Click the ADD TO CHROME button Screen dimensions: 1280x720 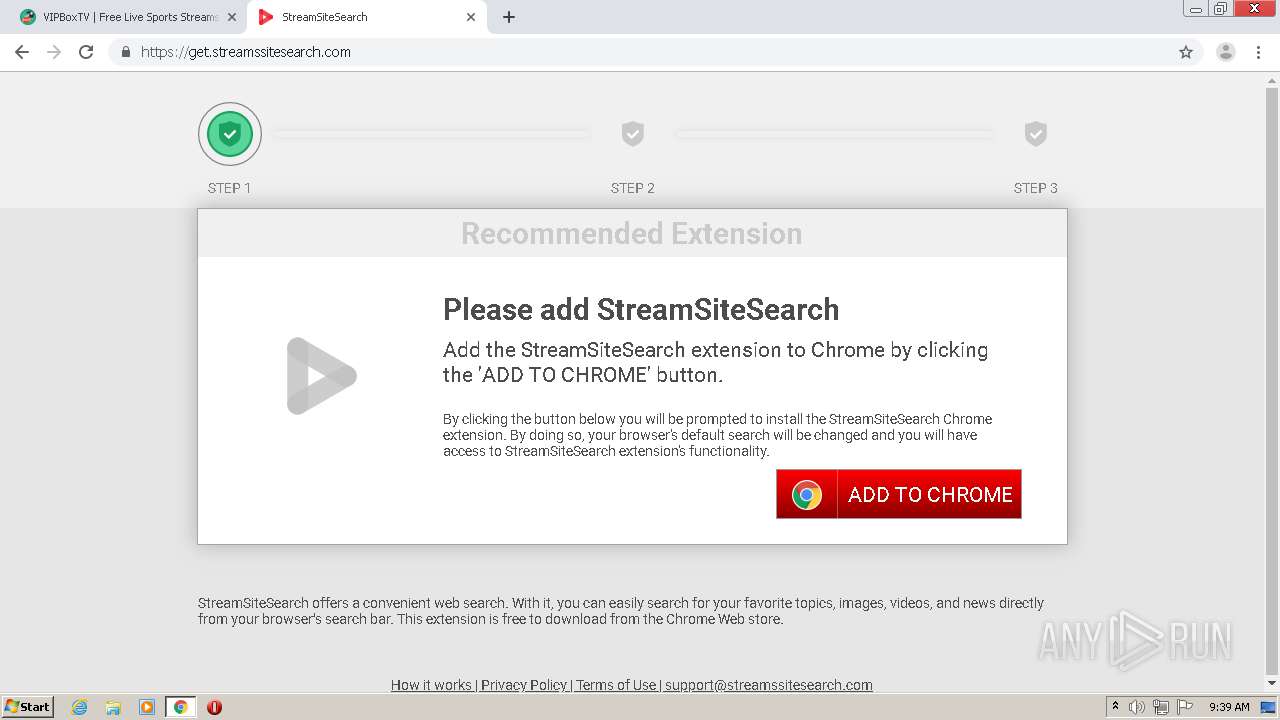(x=899, y=494)
